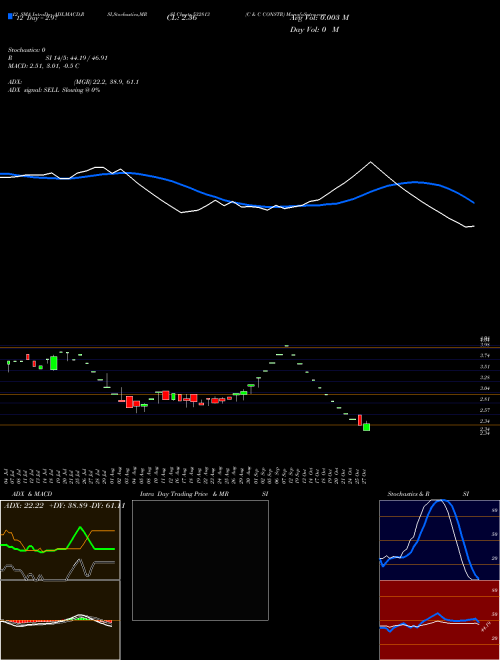Click the 3.51 price axis label

coord(484,366)
